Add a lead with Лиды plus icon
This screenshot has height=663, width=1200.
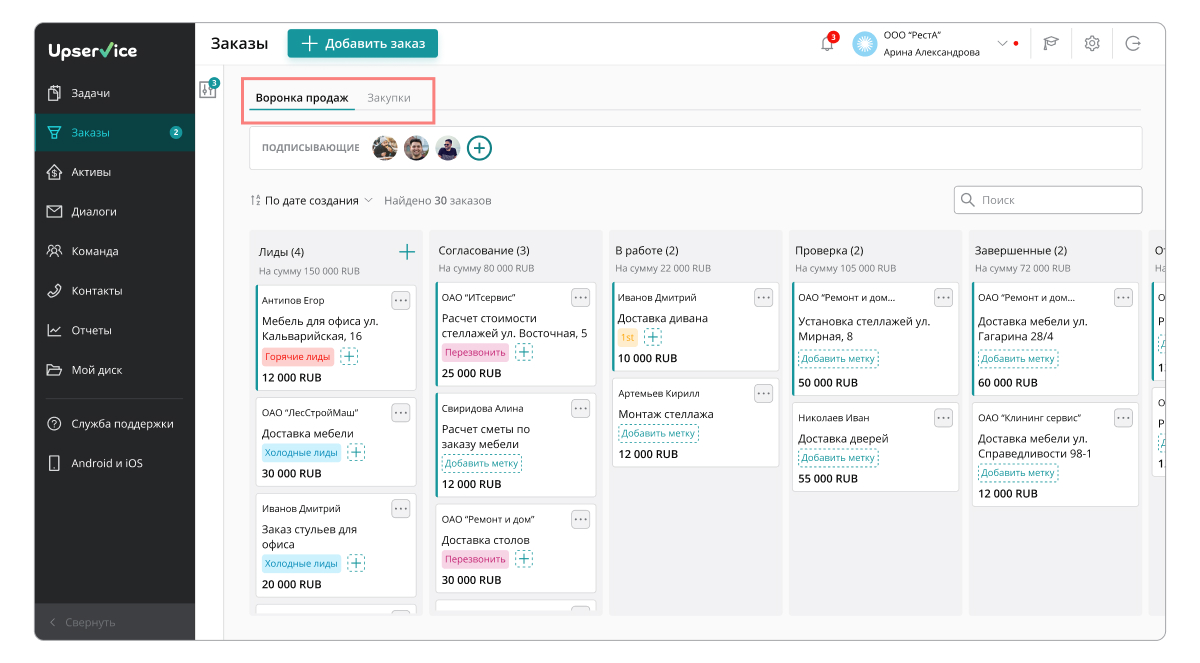pyautogui.click(x=407, y=252)
